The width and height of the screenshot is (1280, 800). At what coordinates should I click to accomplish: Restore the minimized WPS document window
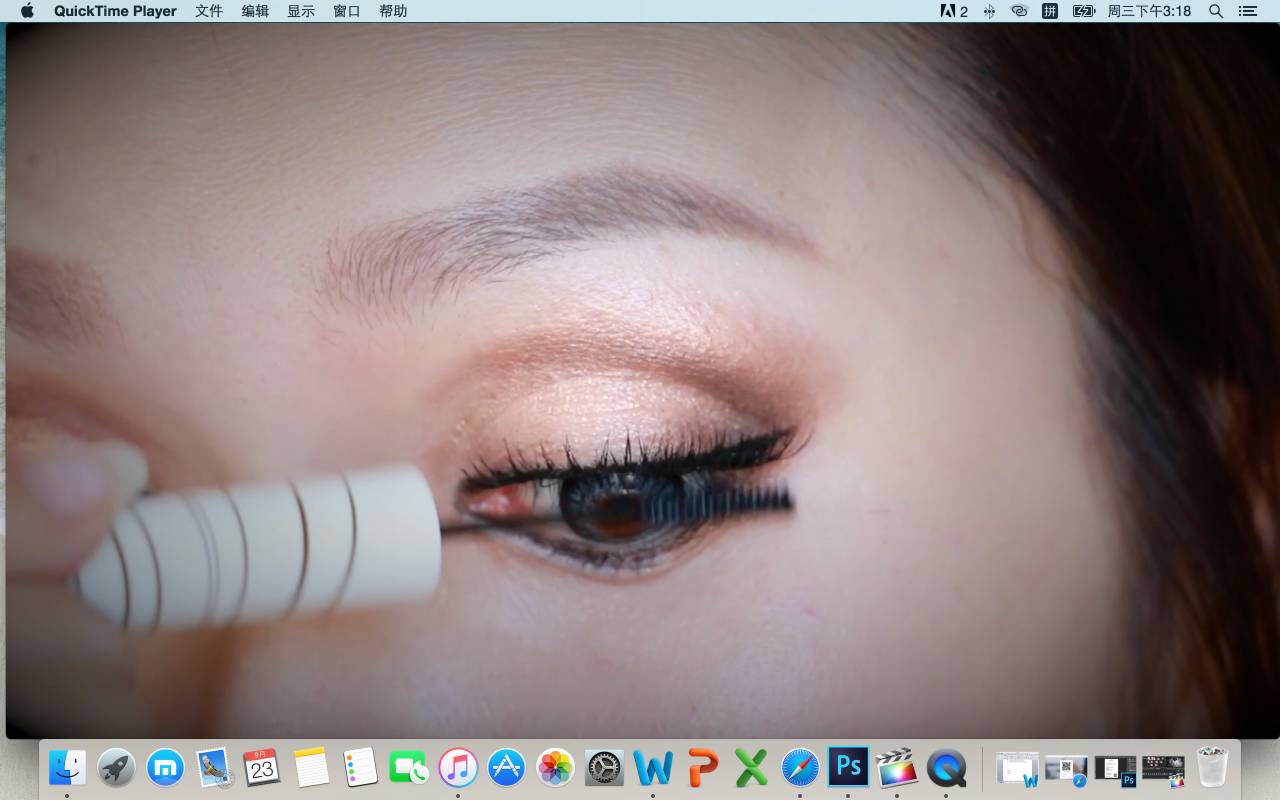point(1018,769)
